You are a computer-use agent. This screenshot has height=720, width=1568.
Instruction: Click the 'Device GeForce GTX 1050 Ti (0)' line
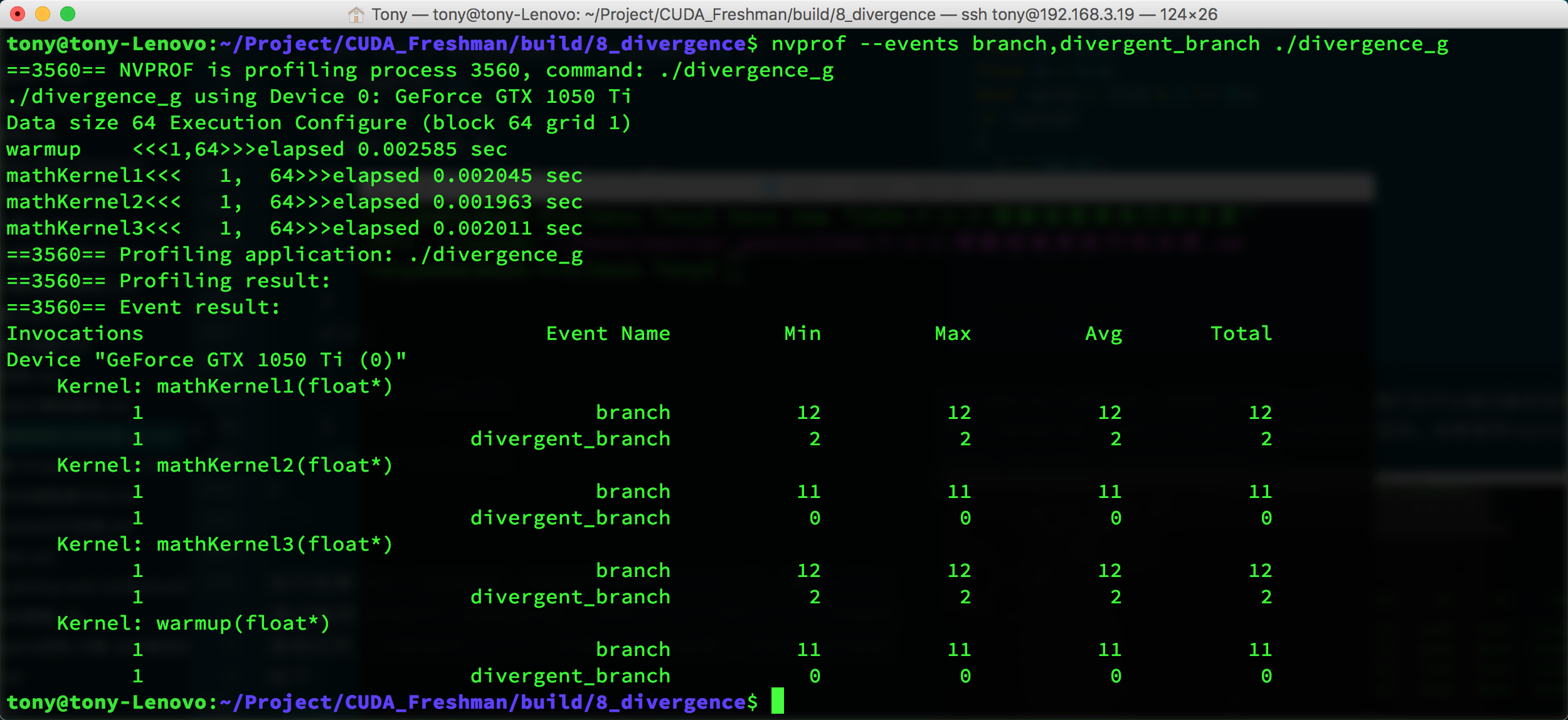click(x=206, y=360)
